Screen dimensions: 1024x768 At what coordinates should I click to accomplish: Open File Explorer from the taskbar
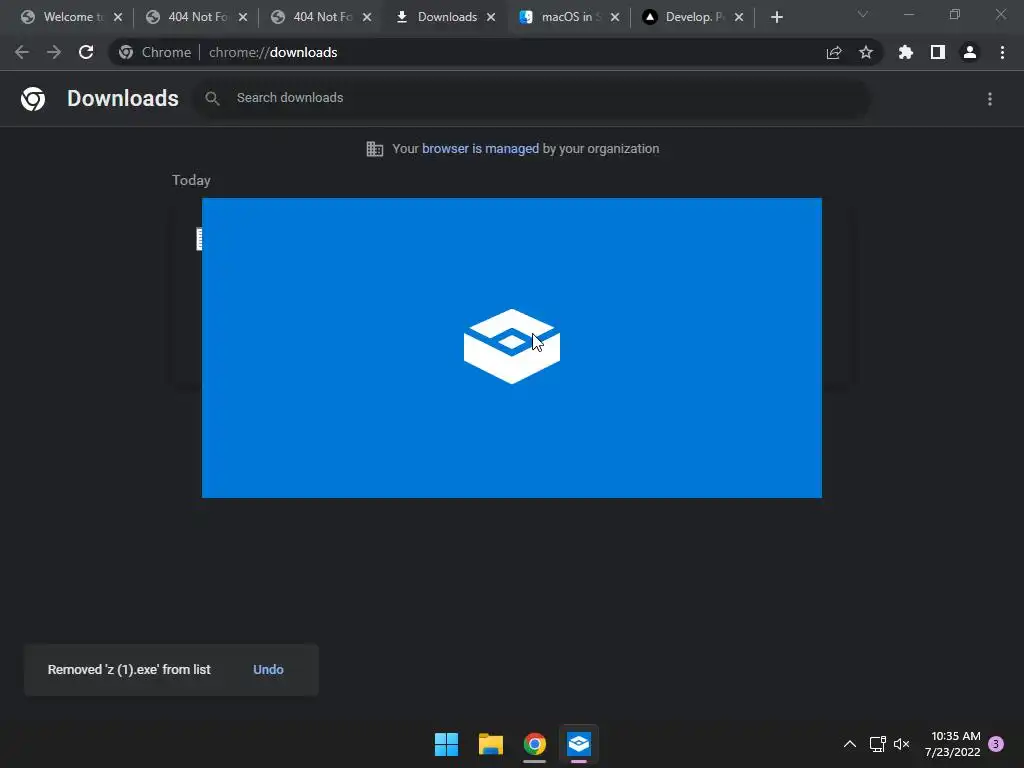pos(490,744)
